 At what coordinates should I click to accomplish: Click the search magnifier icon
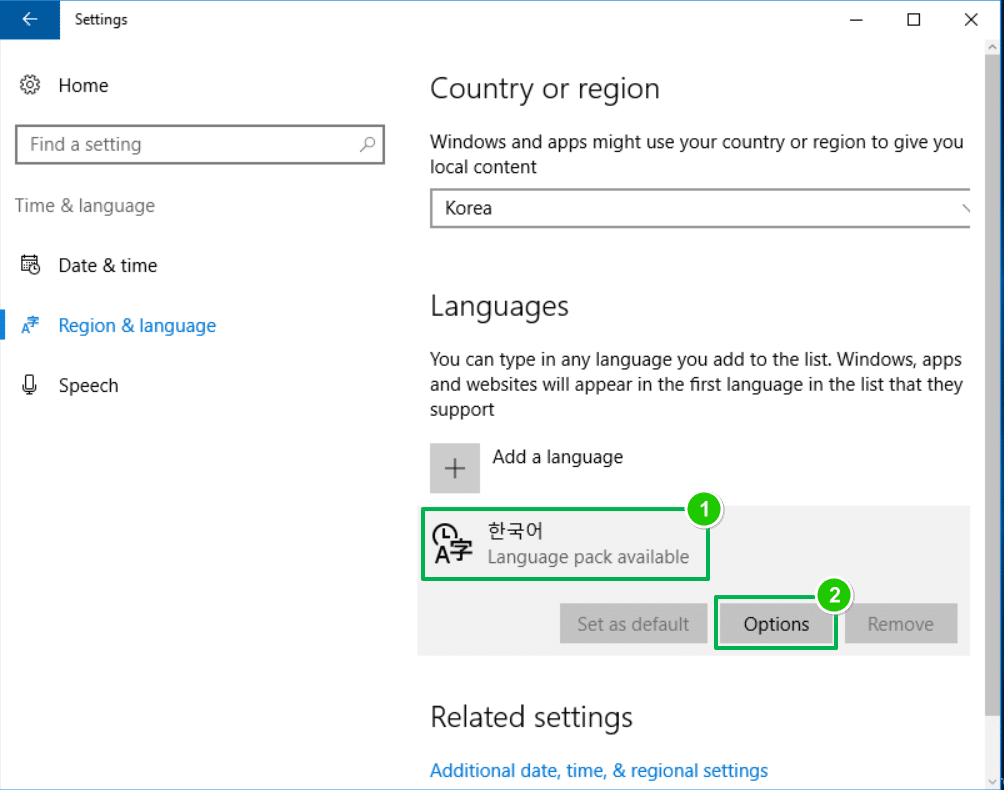tap(368, 145)
